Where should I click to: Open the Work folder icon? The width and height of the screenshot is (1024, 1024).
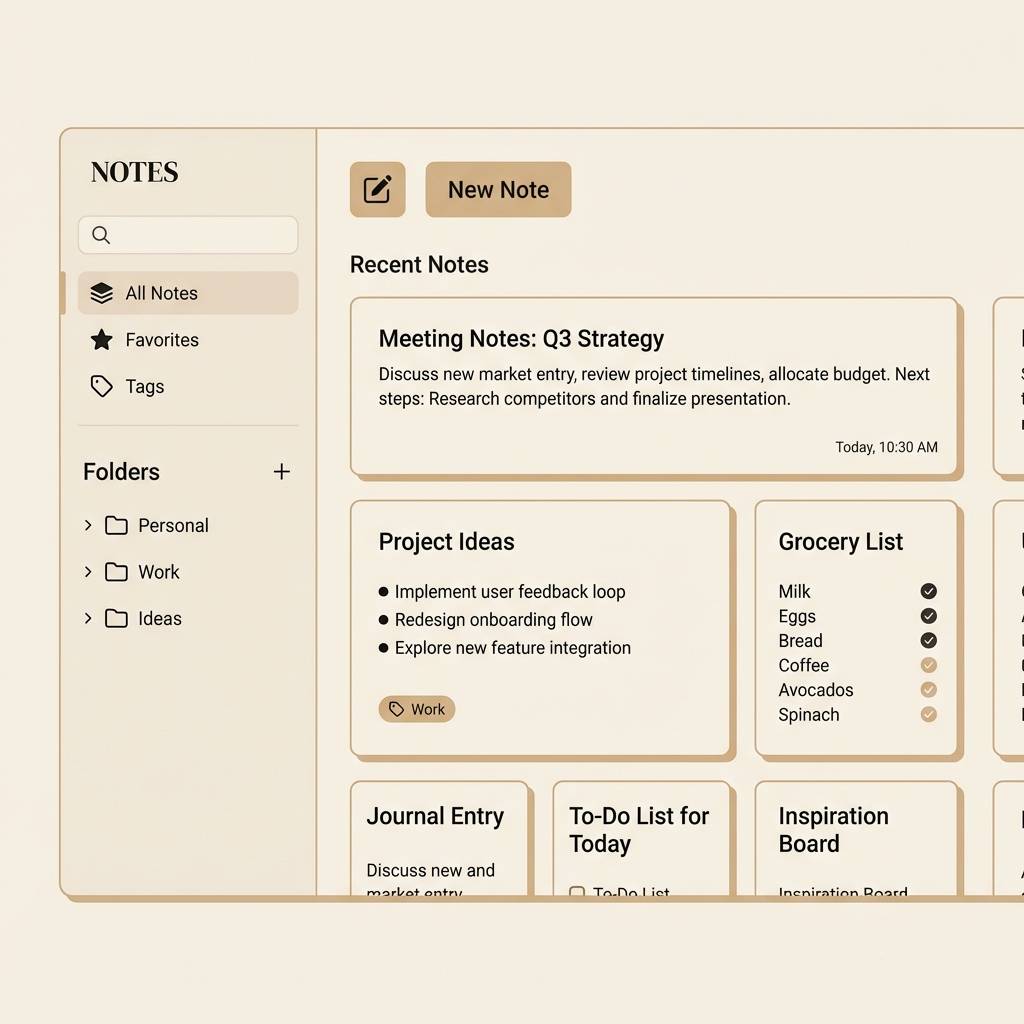point(116,571)
